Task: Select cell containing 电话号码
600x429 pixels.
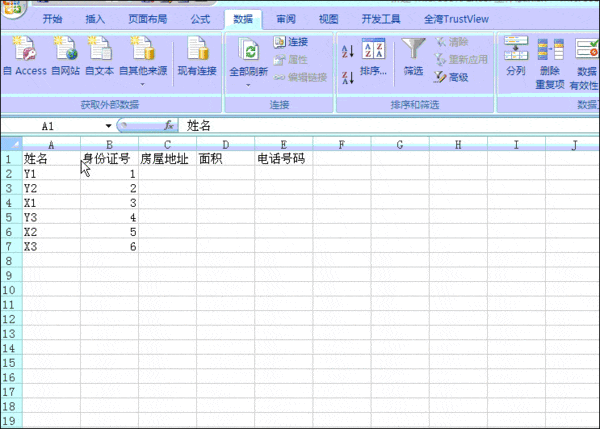Action: (x=284, y=159)
